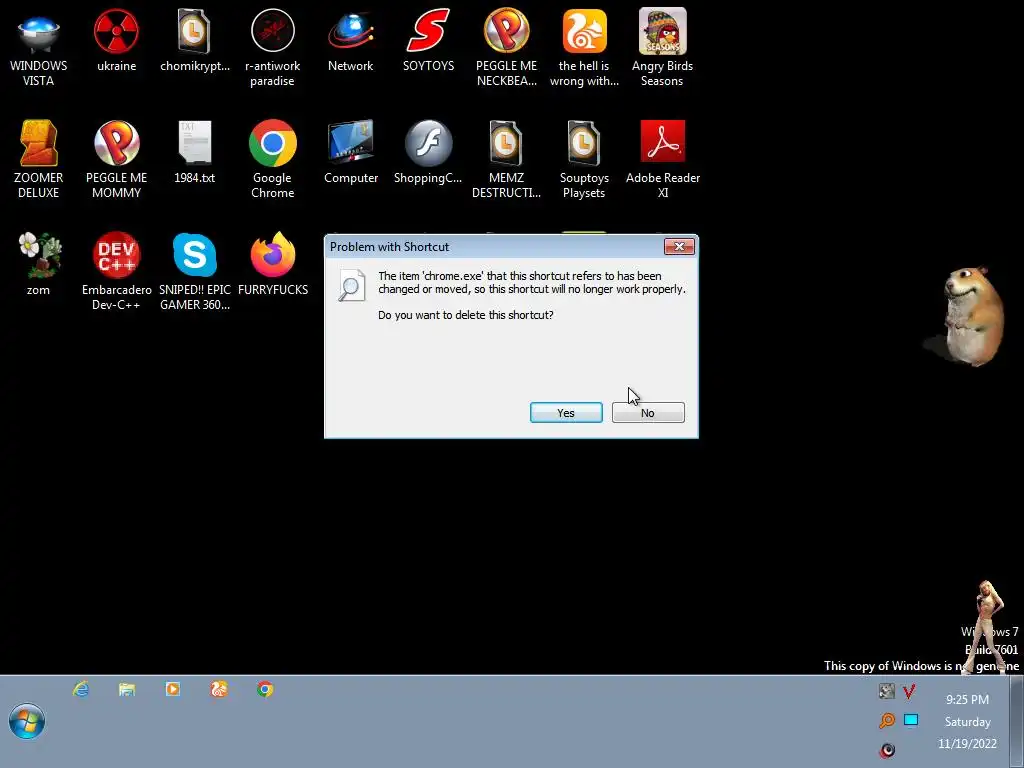Select the SOYTOYS icon
1024x768 pixels.
click(x=428, y=40)
